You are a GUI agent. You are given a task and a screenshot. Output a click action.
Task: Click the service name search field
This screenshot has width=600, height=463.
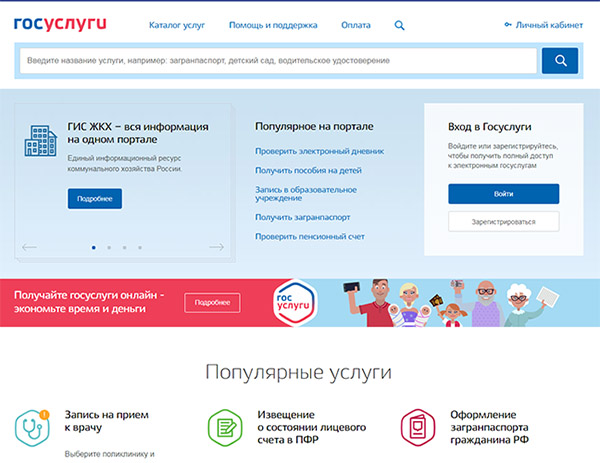275,61
